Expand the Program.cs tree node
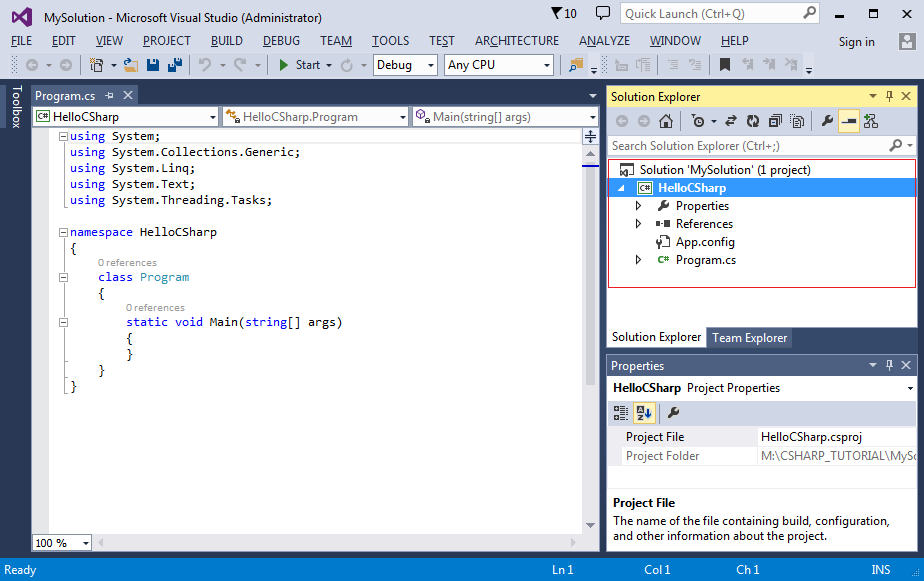 pos(638,260)
